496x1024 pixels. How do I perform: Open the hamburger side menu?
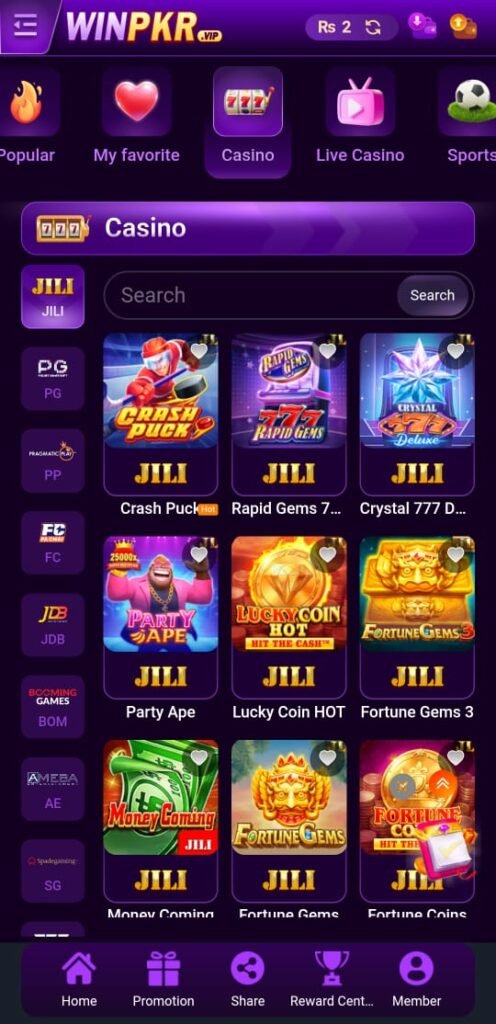point(25,26)
